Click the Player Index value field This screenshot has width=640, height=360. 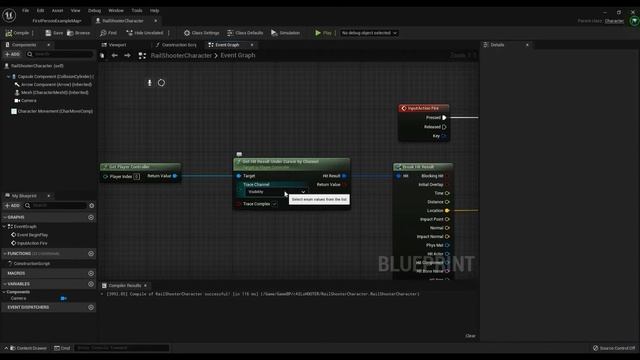(137, 177)
